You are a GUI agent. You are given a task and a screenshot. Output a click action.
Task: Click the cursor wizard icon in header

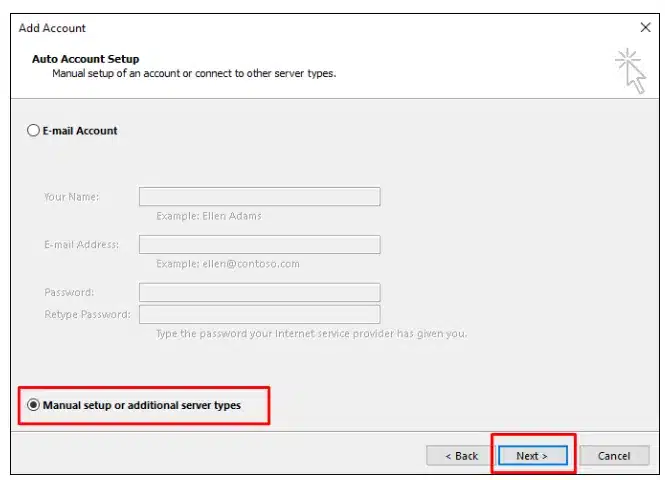click(x=631, y=71)
